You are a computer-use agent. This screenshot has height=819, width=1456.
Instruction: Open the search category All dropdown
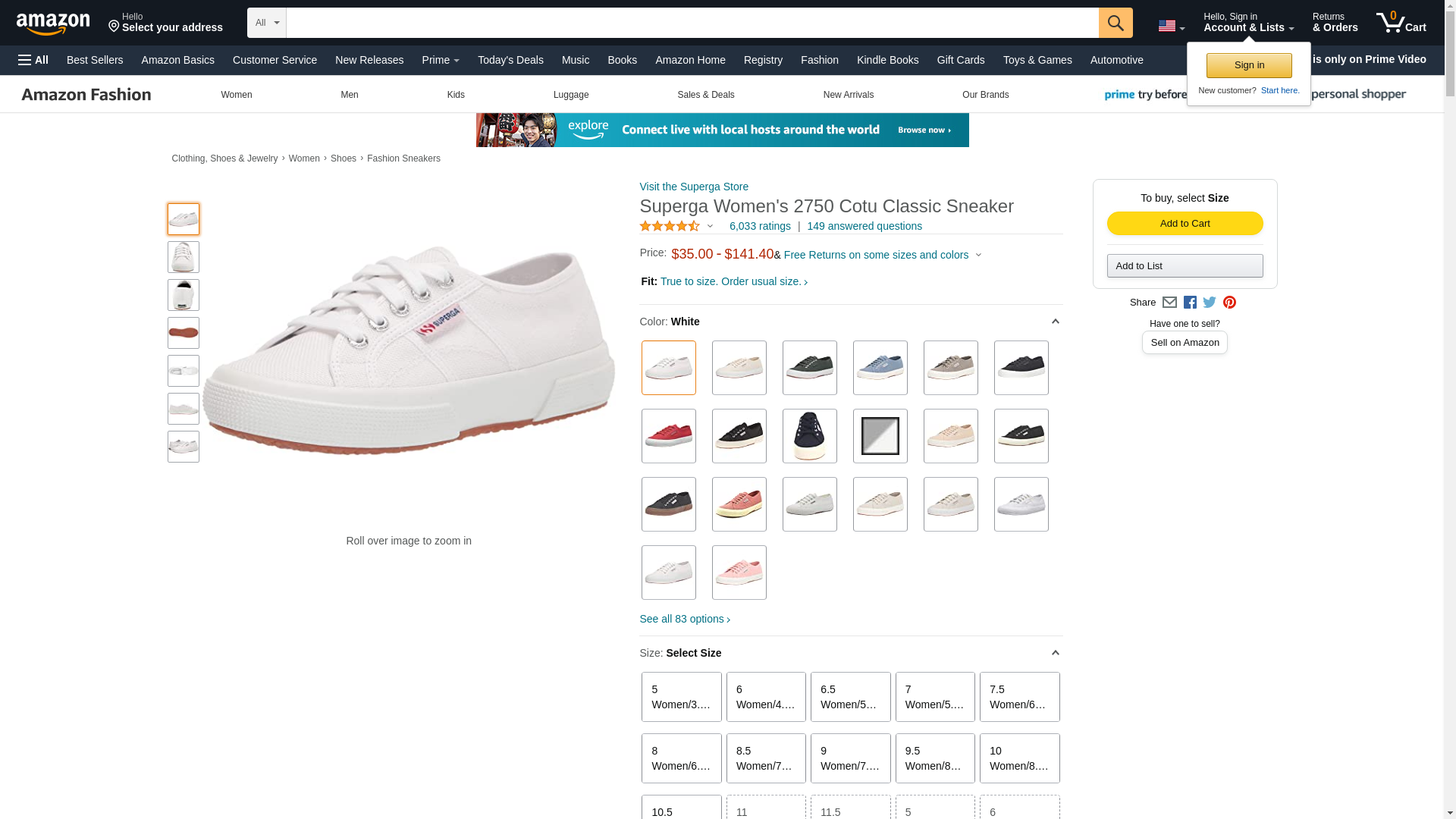click(x=266, y=23)
